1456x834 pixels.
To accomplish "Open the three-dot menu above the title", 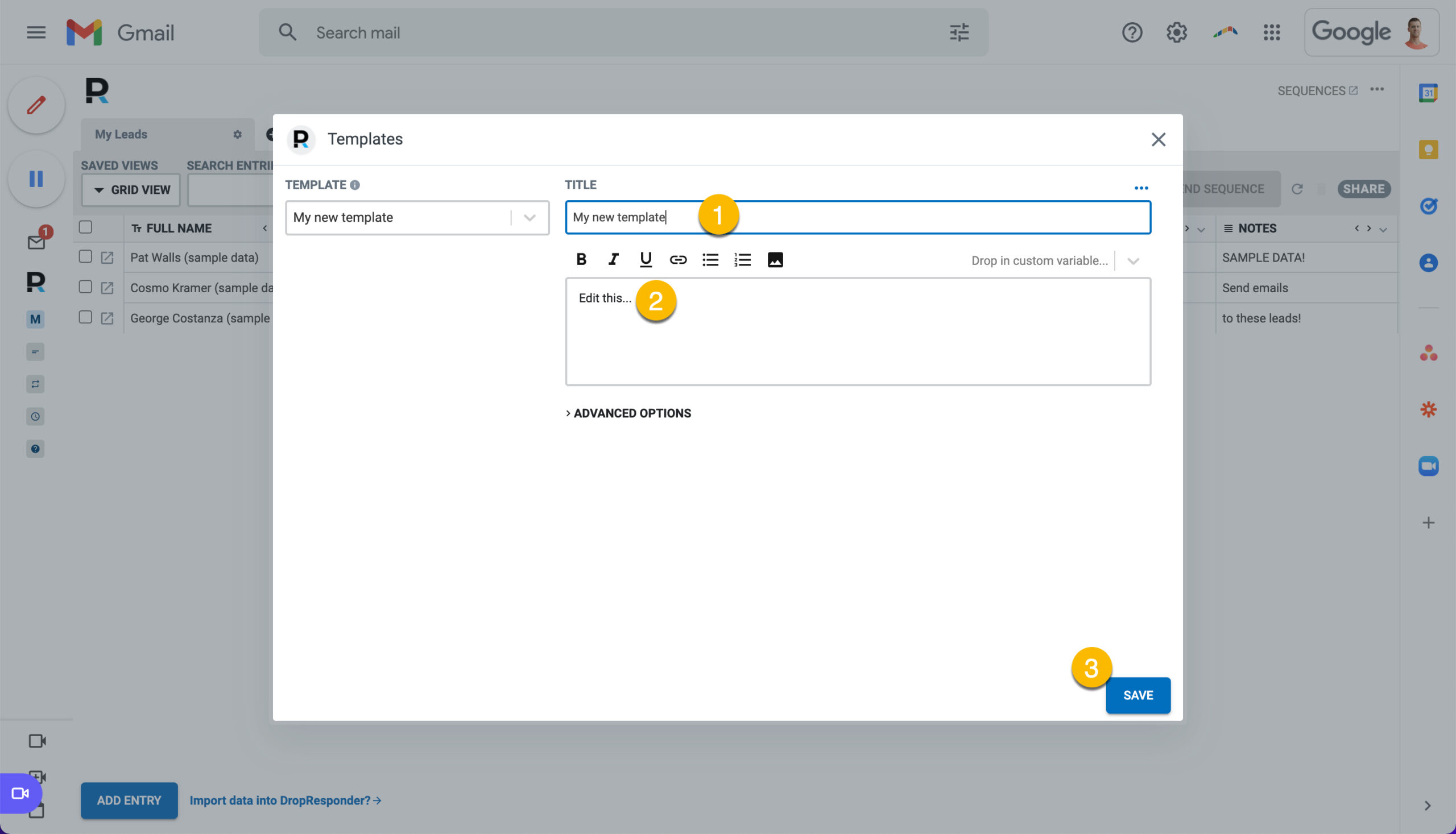I will coord(1141,188).
